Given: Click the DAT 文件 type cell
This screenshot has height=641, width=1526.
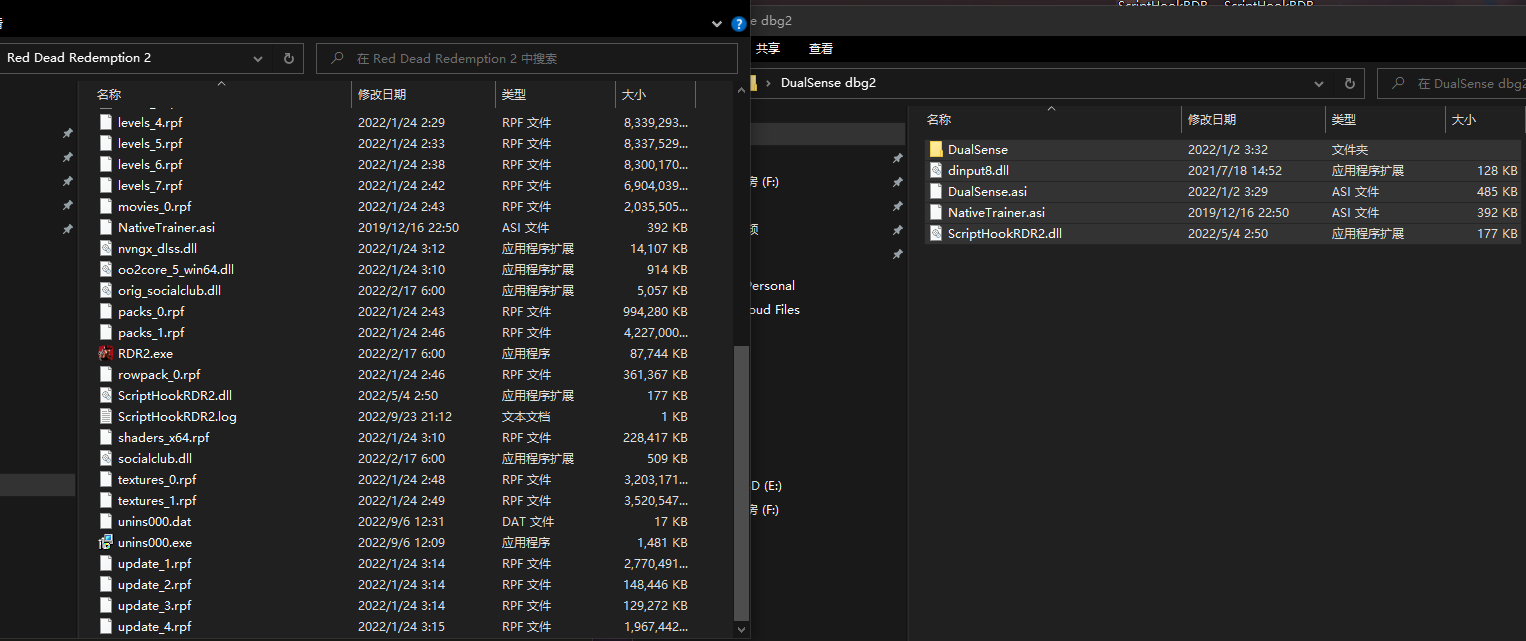Looking at the screenshot, I should coord(528,521).
